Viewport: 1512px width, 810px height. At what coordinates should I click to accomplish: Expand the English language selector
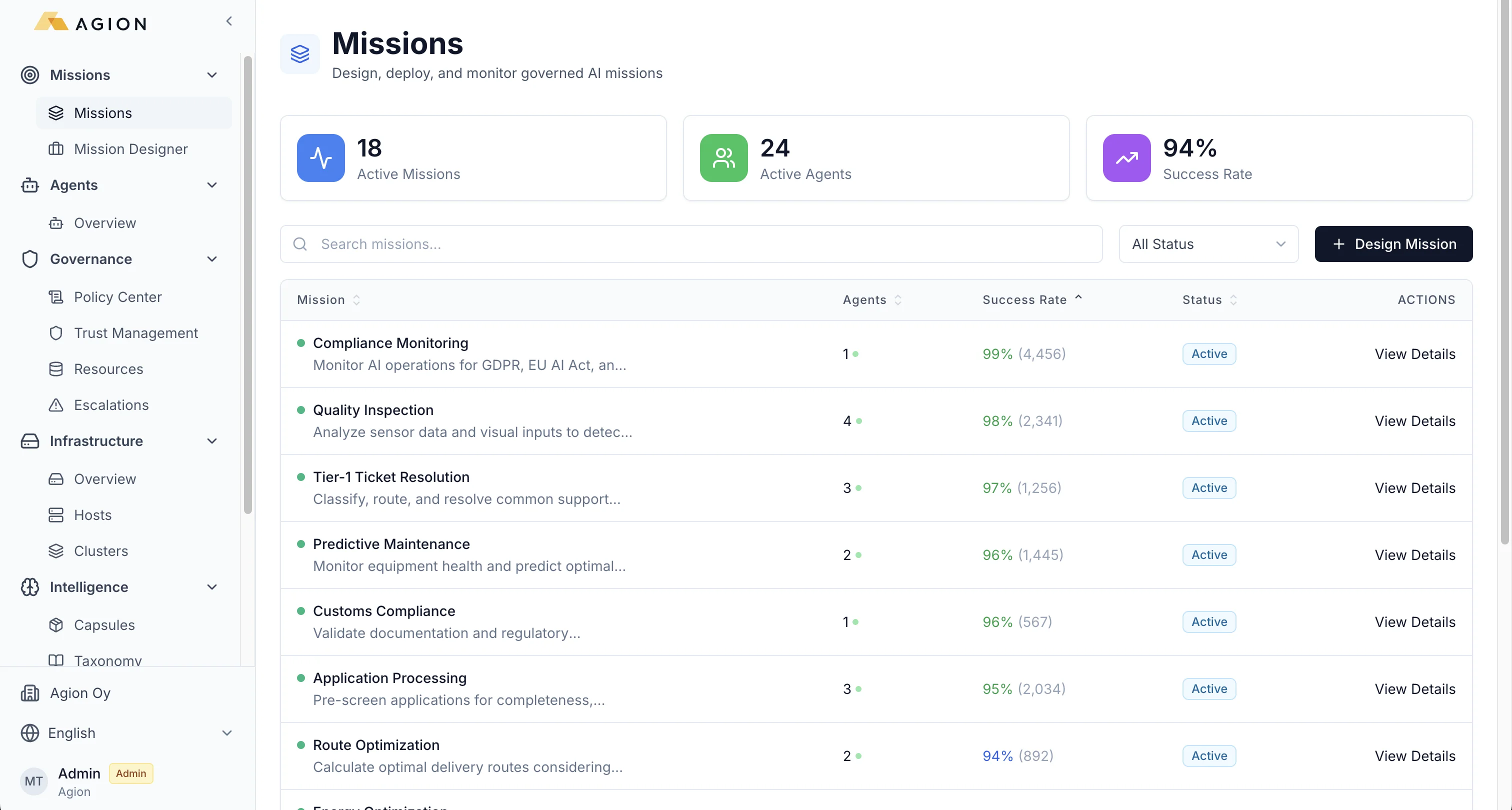[226, 732]
